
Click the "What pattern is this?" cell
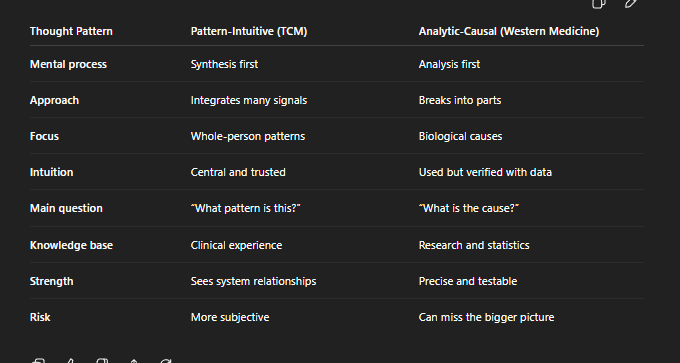click(245, 208)
